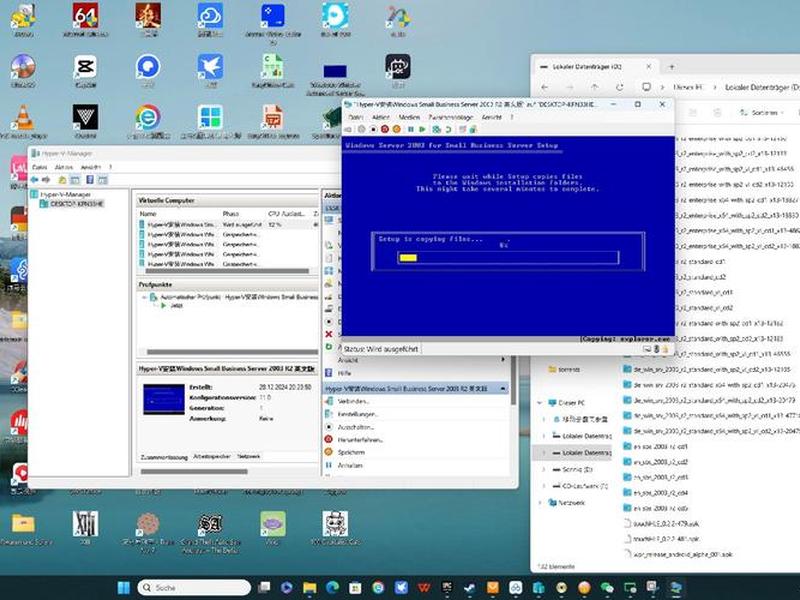Click Windows Start button on taskbar
The width and height of the screenshot is (800, 600).
(x=123, y=588)
